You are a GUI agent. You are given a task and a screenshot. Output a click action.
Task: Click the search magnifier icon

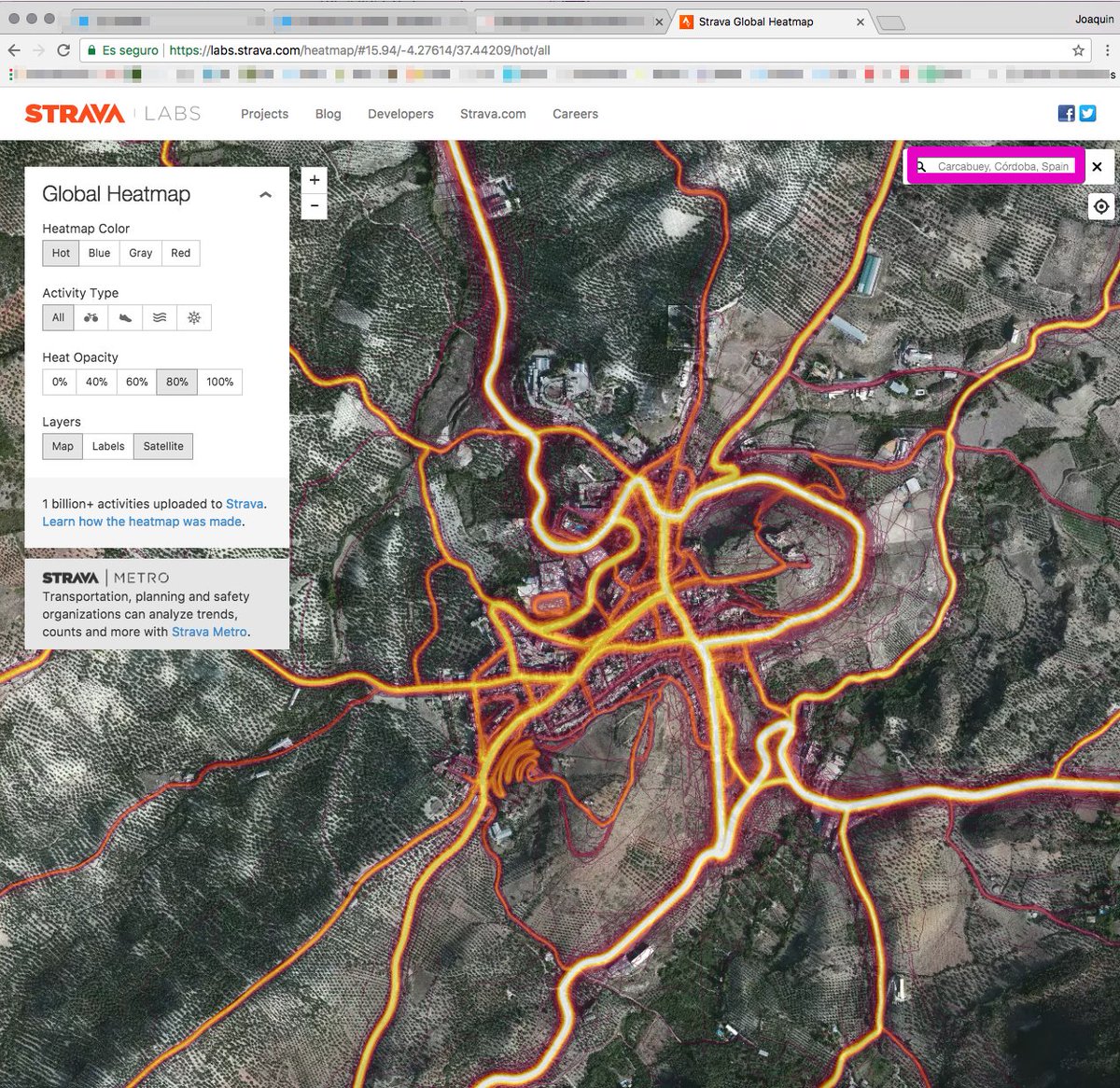point(921,166)
